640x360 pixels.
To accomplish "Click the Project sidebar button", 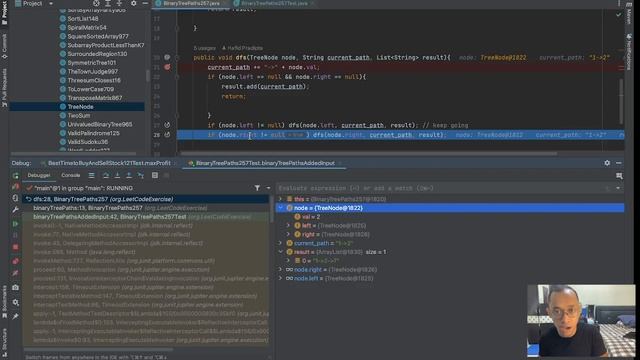I will [x=4, y=12].
